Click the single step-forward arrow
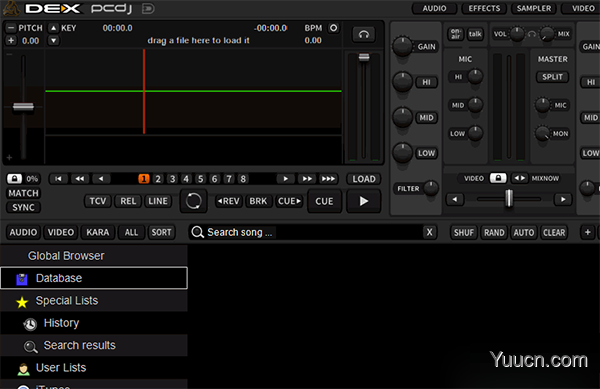 pyautogui.click(x=285, y=179)
